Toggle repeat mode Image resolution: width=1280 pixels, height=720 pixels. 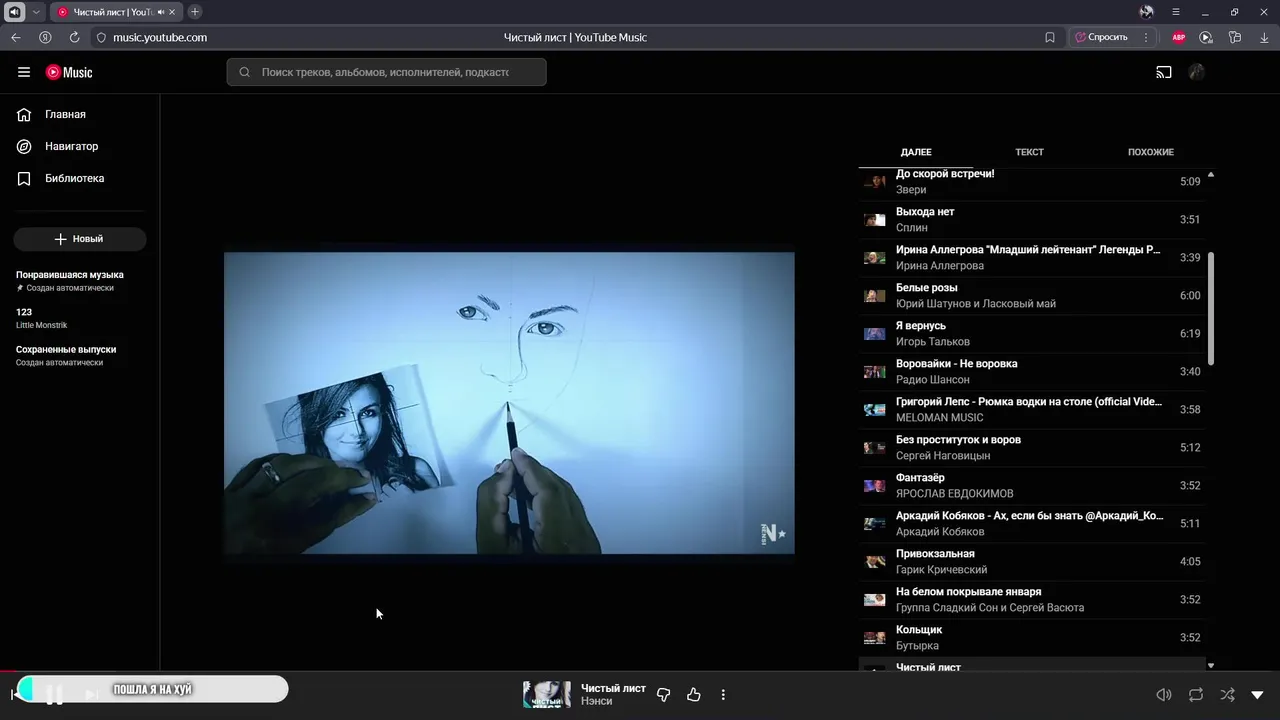pyautogui.click(x=1195, y=694)
